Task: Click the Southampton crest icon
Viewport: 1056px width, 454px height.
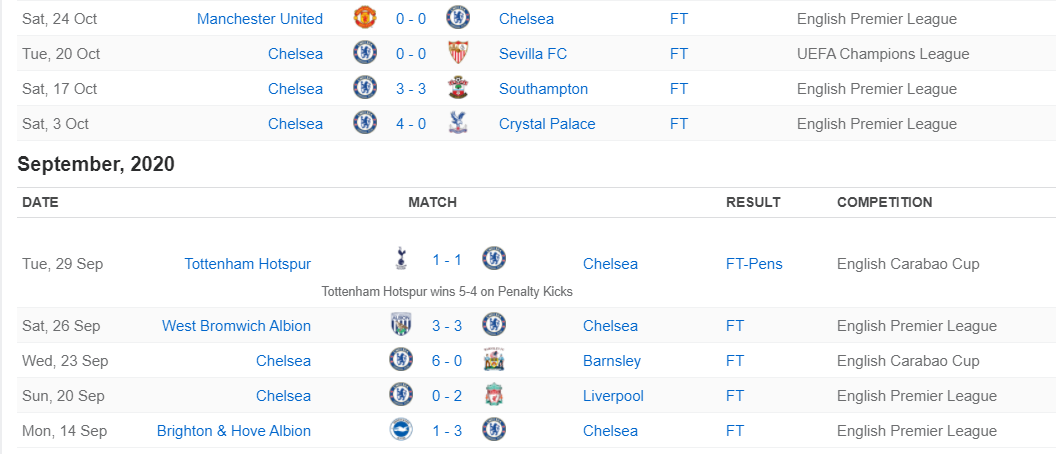Action: click(x=458, y=89)
